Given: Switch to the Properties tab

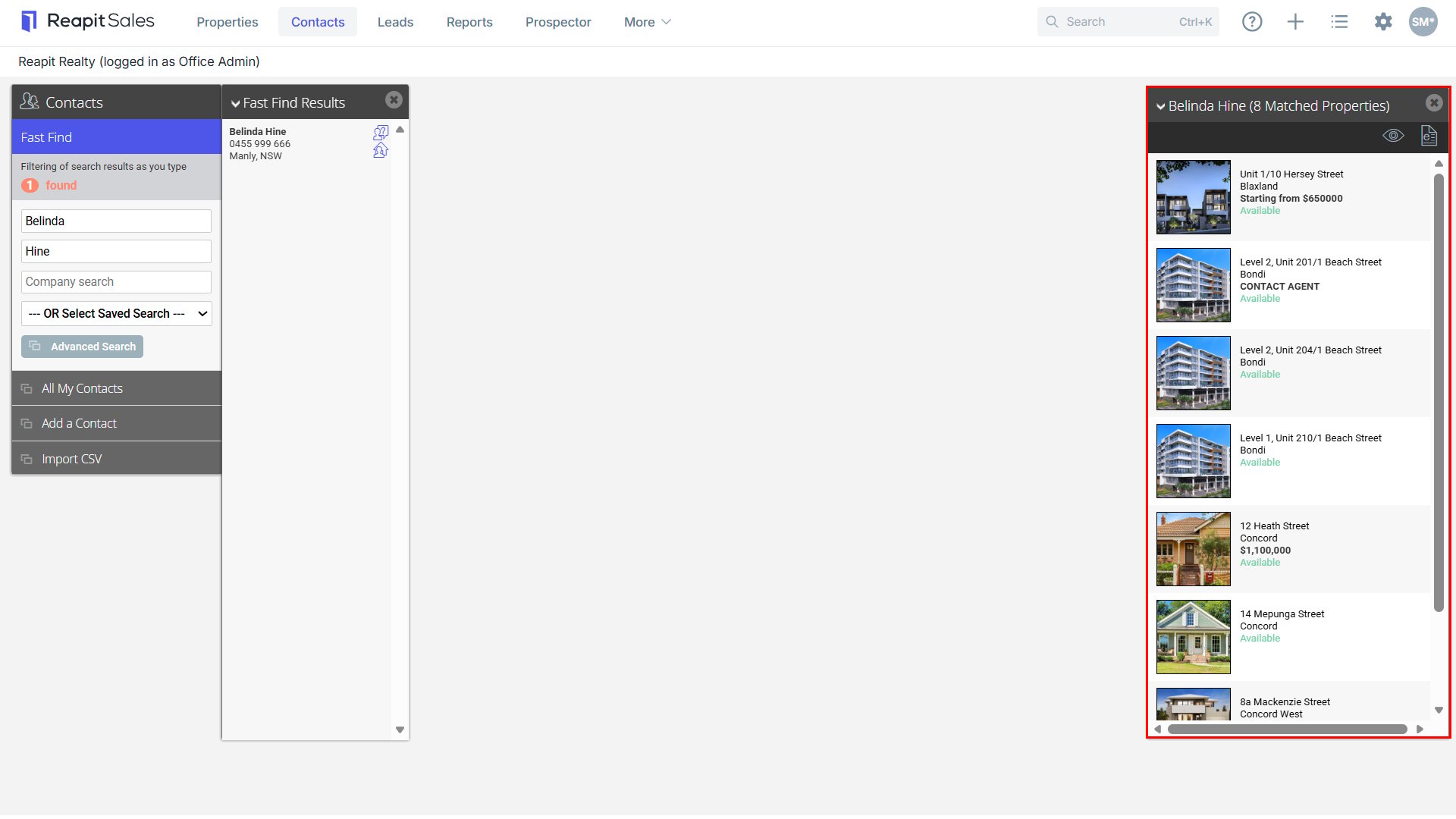Looking at the screenshot, I should (227, 22).
